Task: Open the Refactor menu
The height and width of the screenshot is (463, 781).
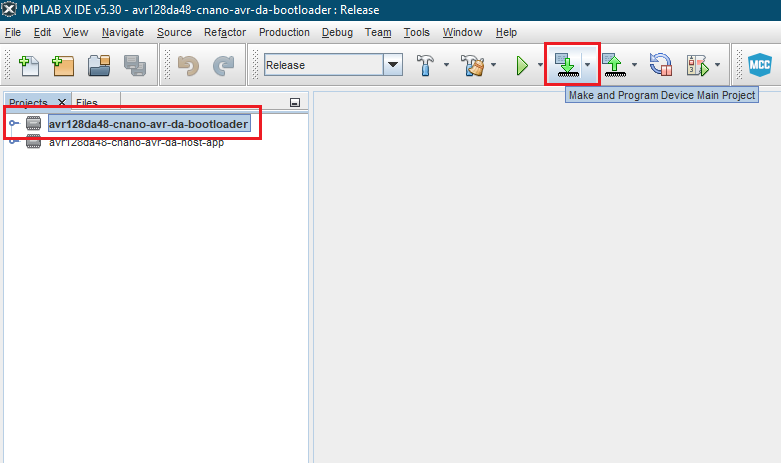Action: pyautogui.click(x=225, y=32)
